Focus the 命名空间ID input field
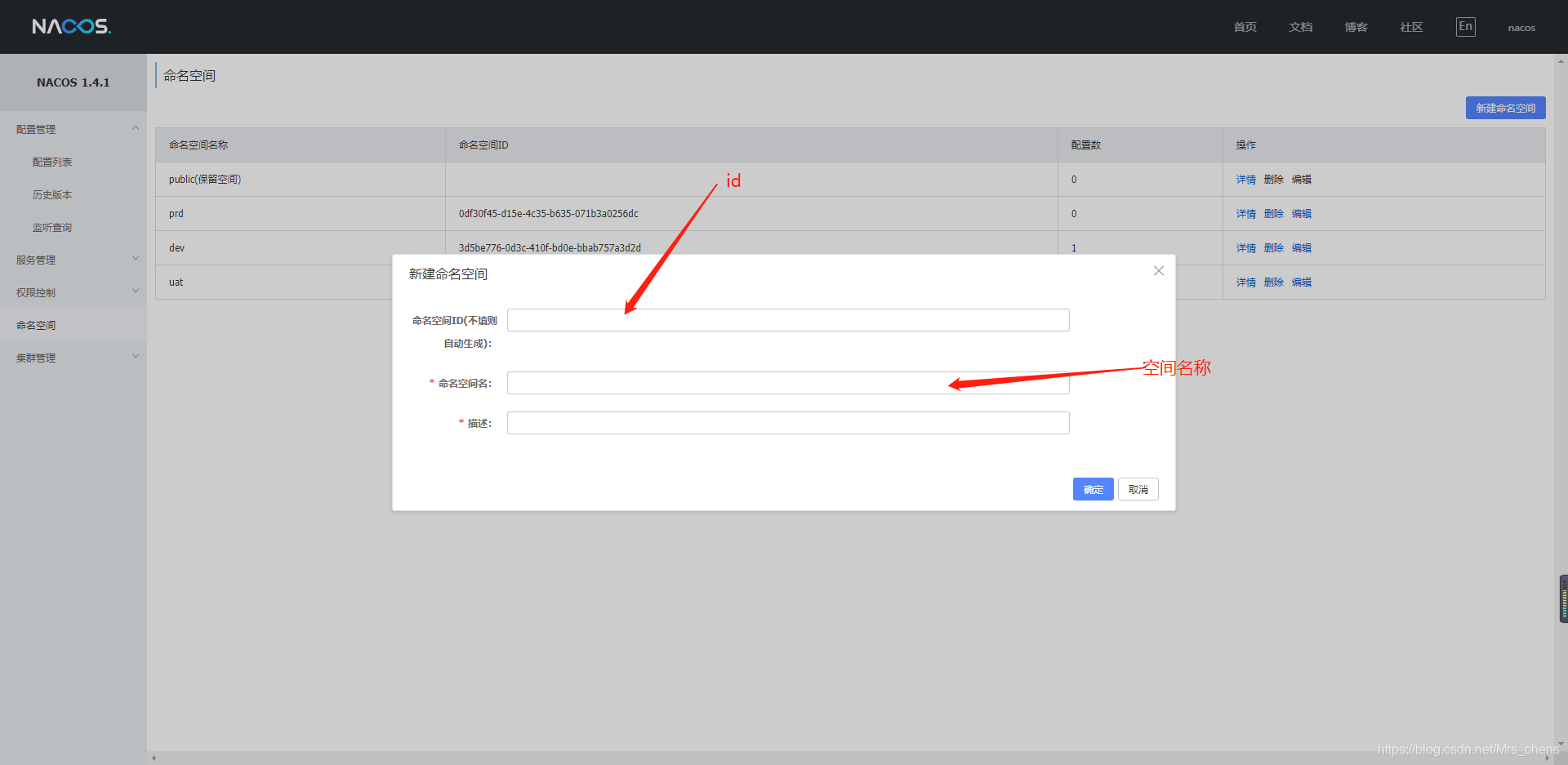The width and height of the screenshot is (1568, 765). point(788,320)
